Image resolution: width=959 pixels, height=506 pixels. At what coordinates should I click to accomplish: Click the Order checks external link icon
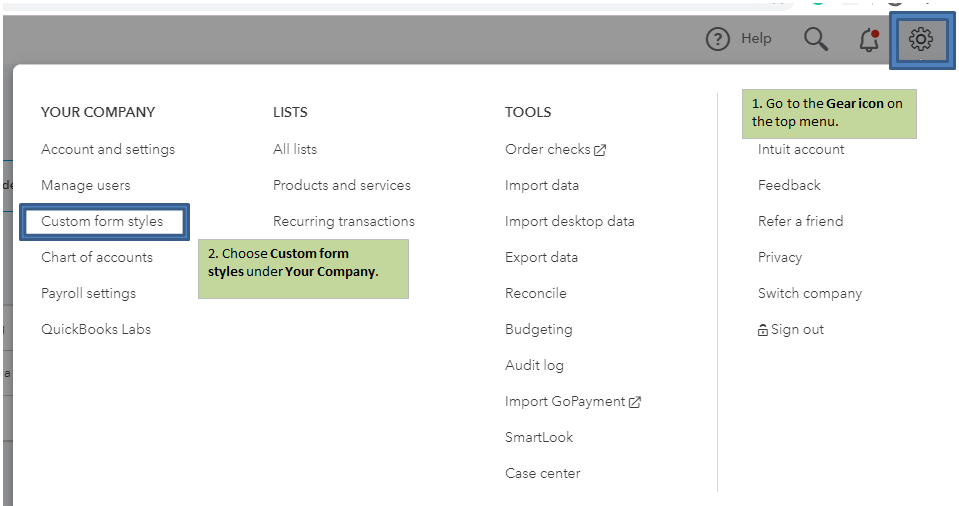[600, 150]
